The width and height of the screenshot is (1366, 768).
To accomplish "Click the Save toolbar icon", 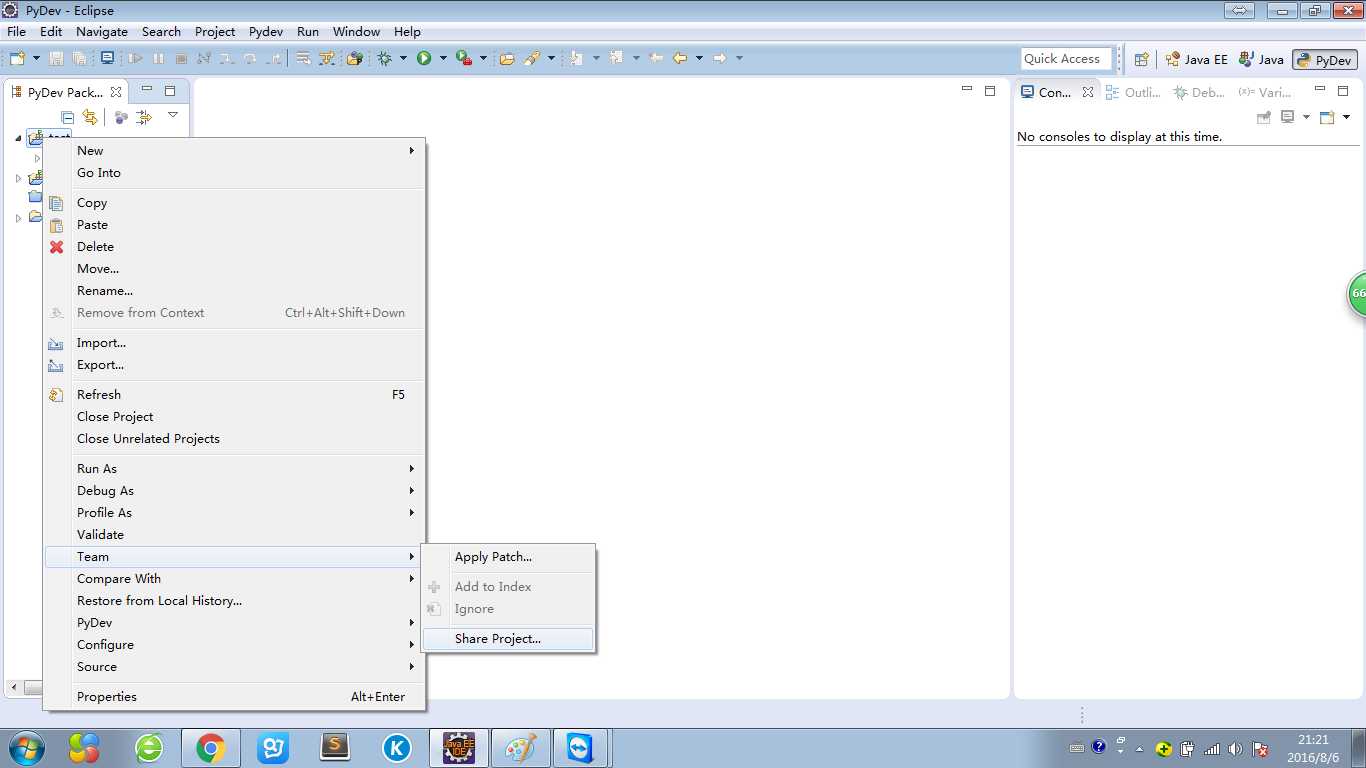I will pyautogui.click(x=56, y=59).
